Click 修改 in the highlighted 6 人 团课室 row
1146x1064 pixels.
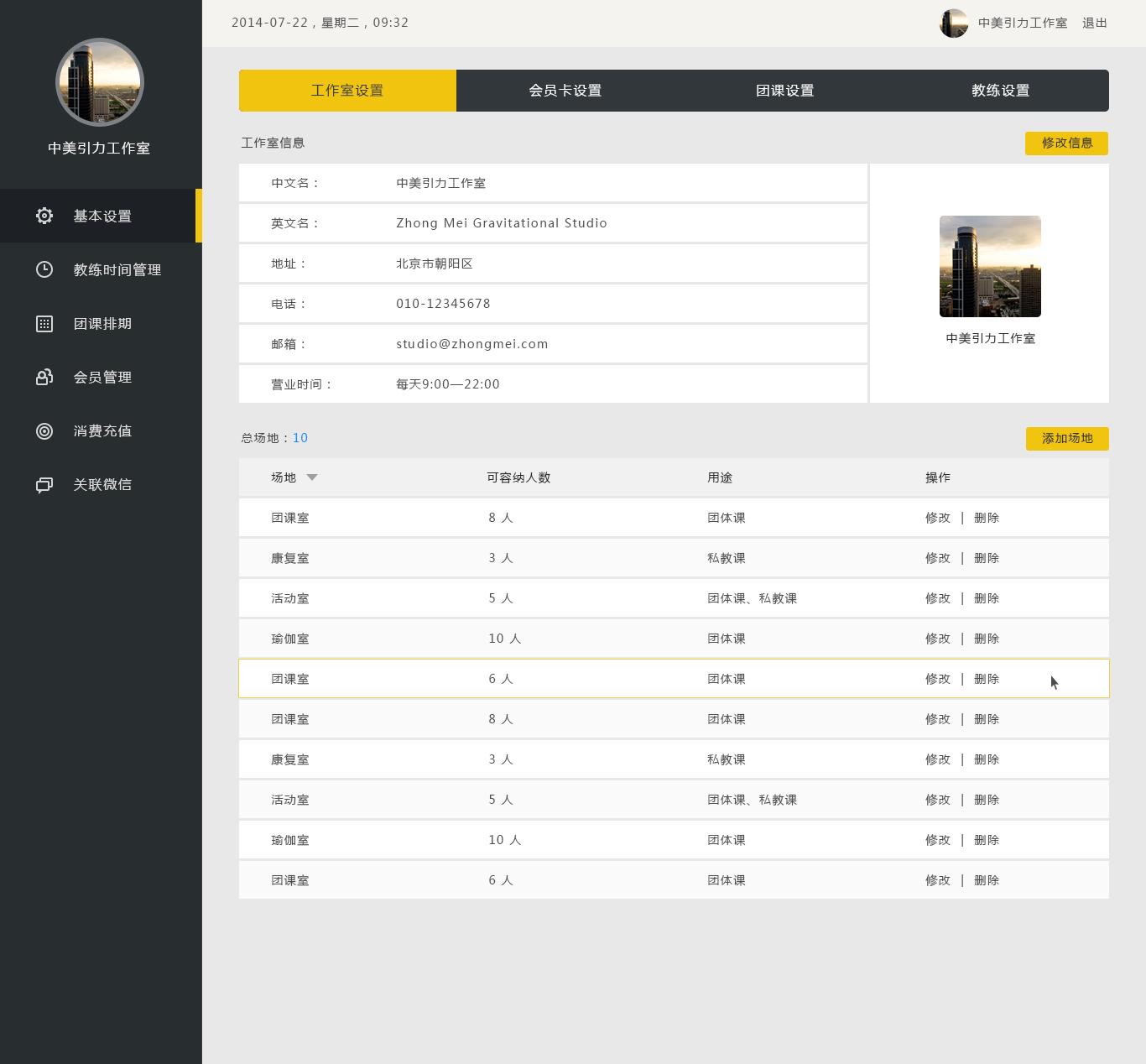pos(937,679)
